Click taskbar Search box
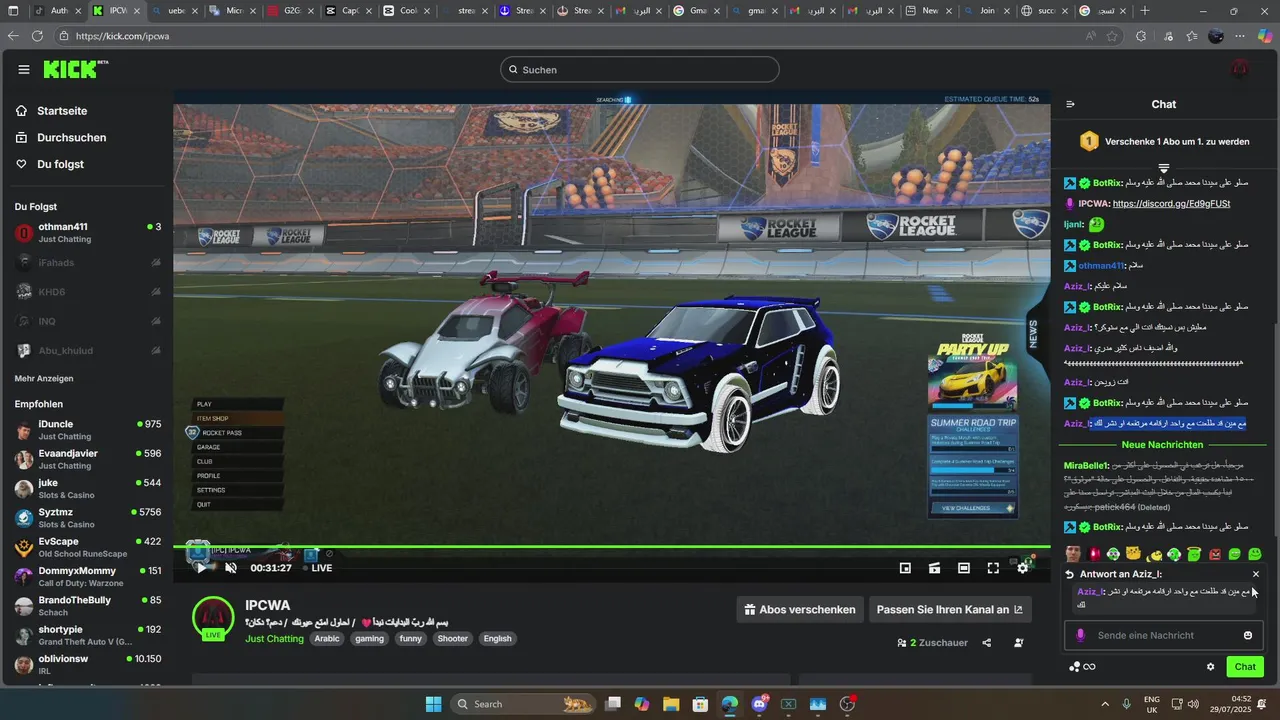Screen dimensions: 1280x720 pos(522,704)
